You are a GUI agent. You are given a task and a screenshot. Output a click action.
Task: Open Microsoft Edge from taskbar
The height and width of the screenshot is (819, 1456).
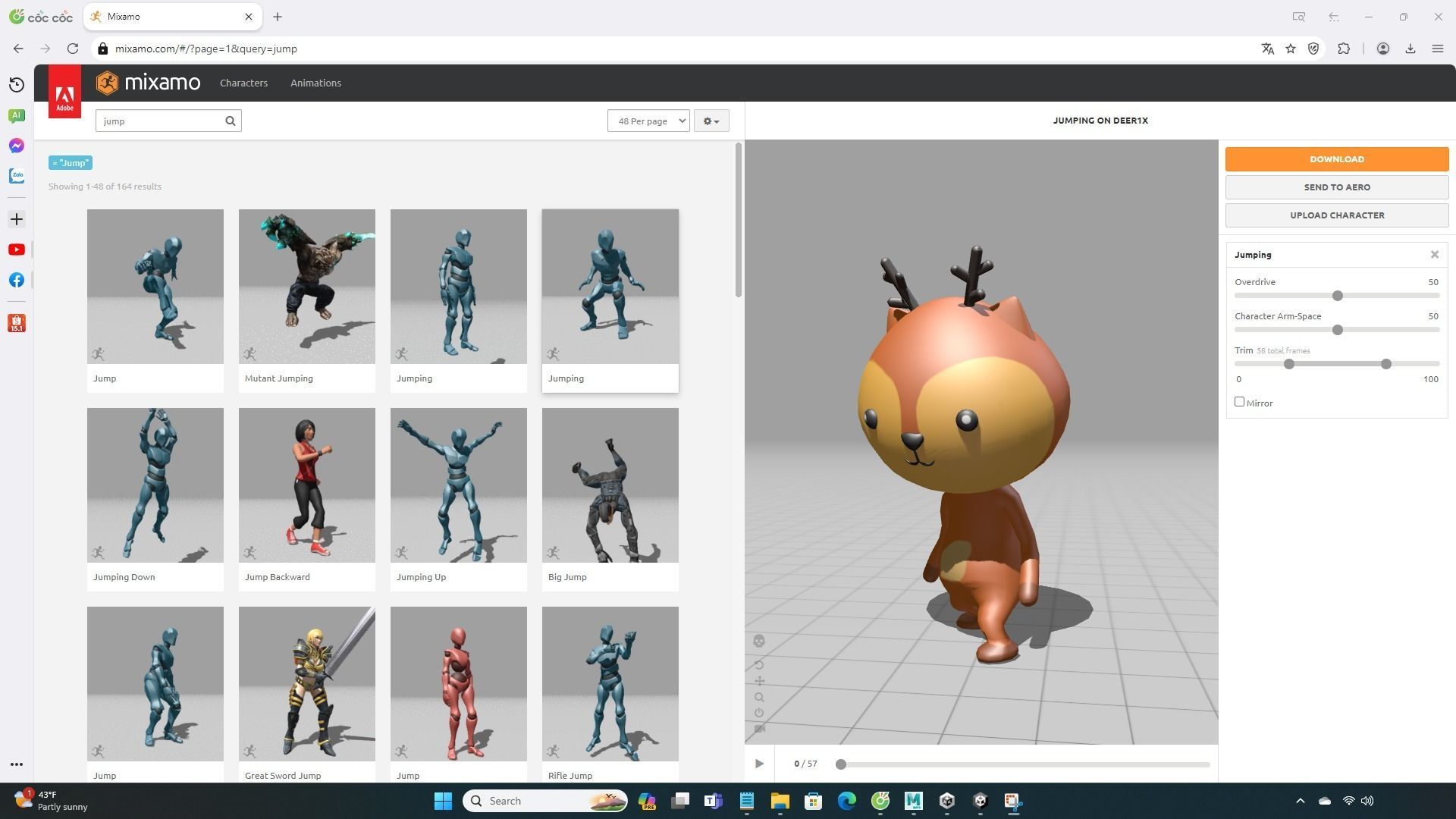coord(846,801)
